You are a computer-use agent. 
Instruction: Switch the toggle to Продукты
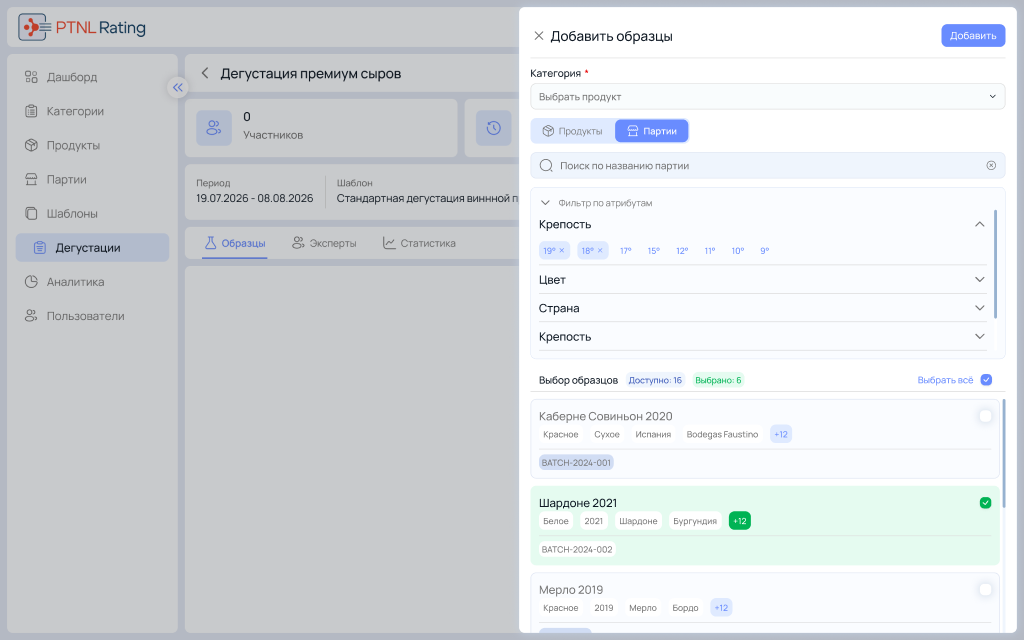573,131
